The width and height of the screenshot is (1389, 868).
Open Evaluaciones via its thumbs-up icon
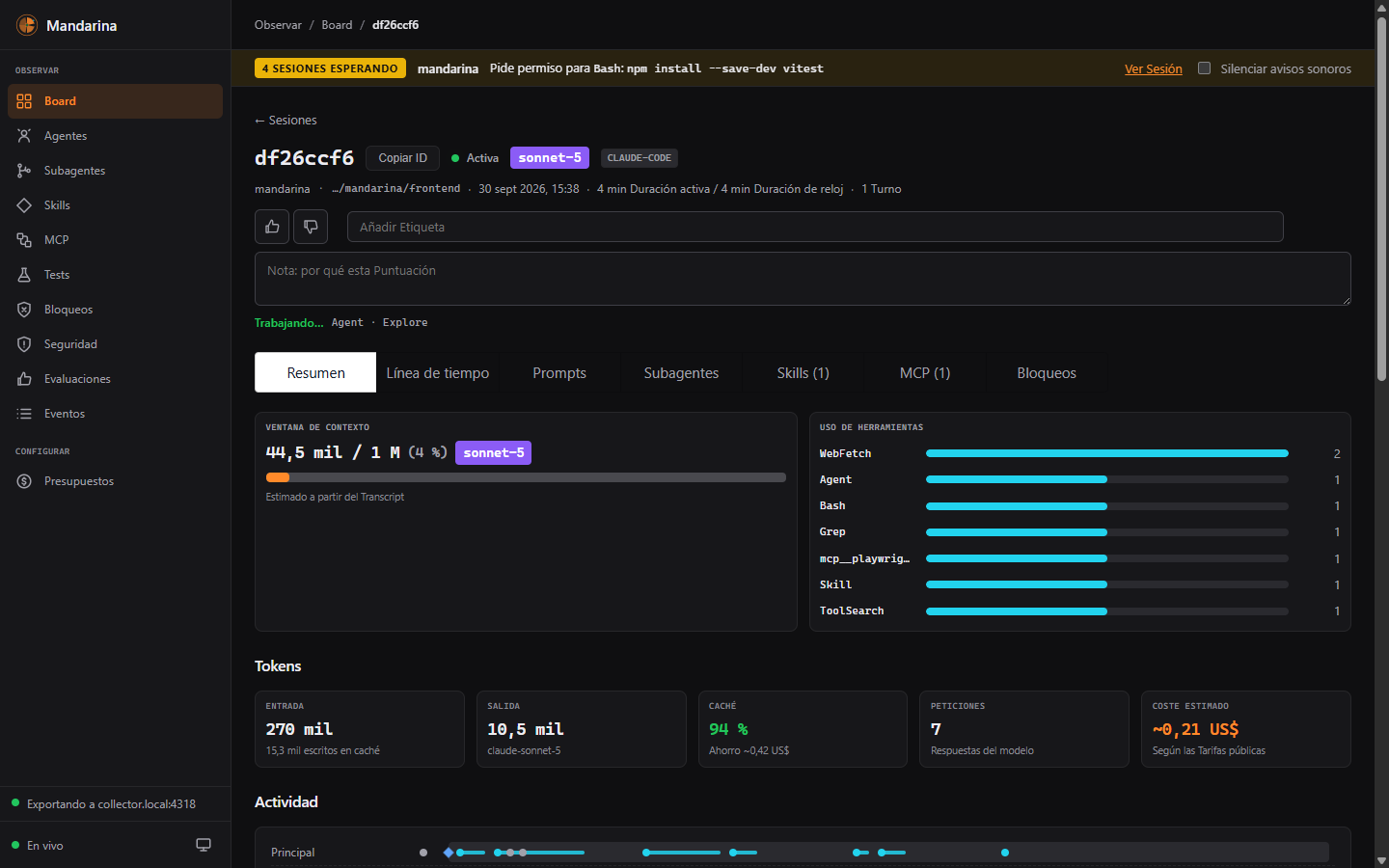coord(24,379)
